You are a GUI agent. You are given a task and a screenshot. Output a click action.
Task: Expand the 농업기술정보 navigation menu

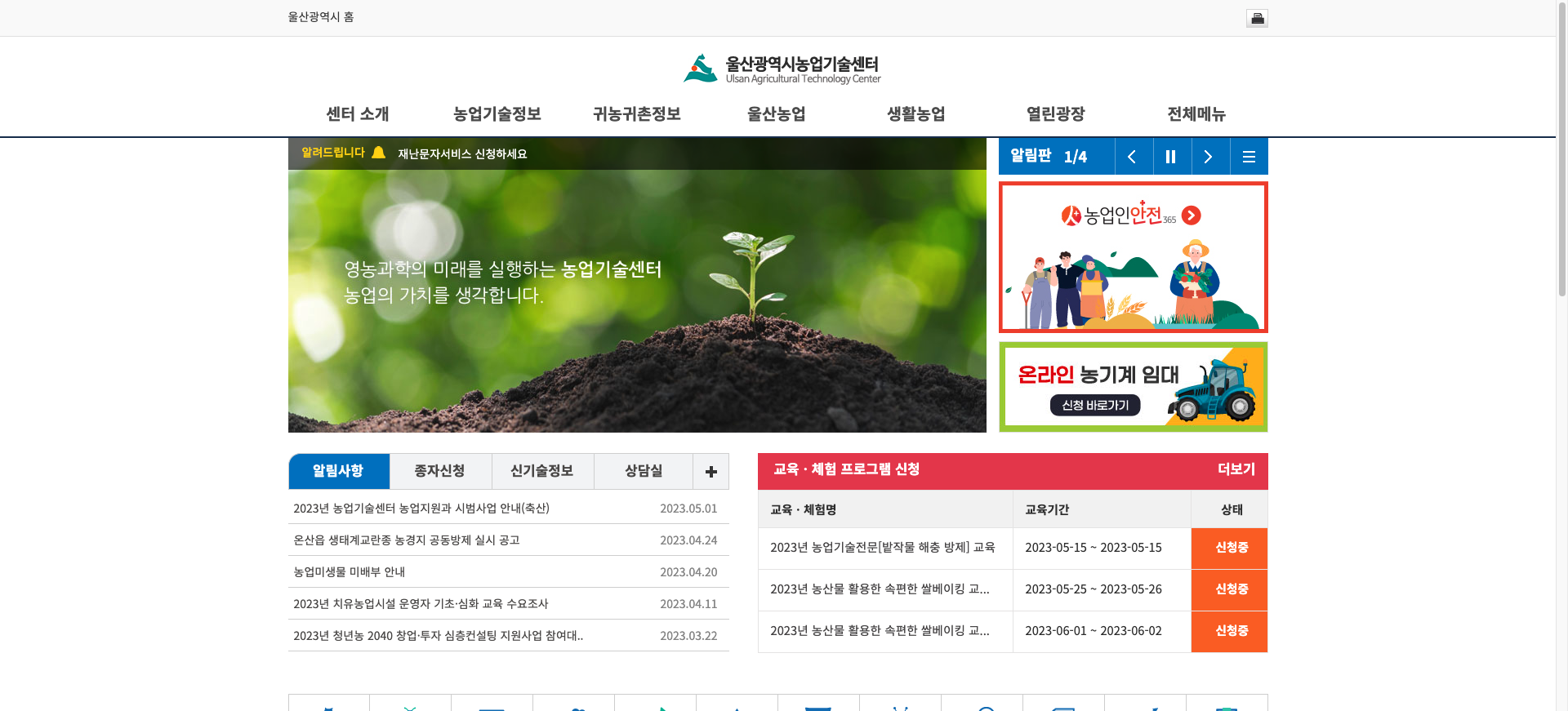point(497,114)
